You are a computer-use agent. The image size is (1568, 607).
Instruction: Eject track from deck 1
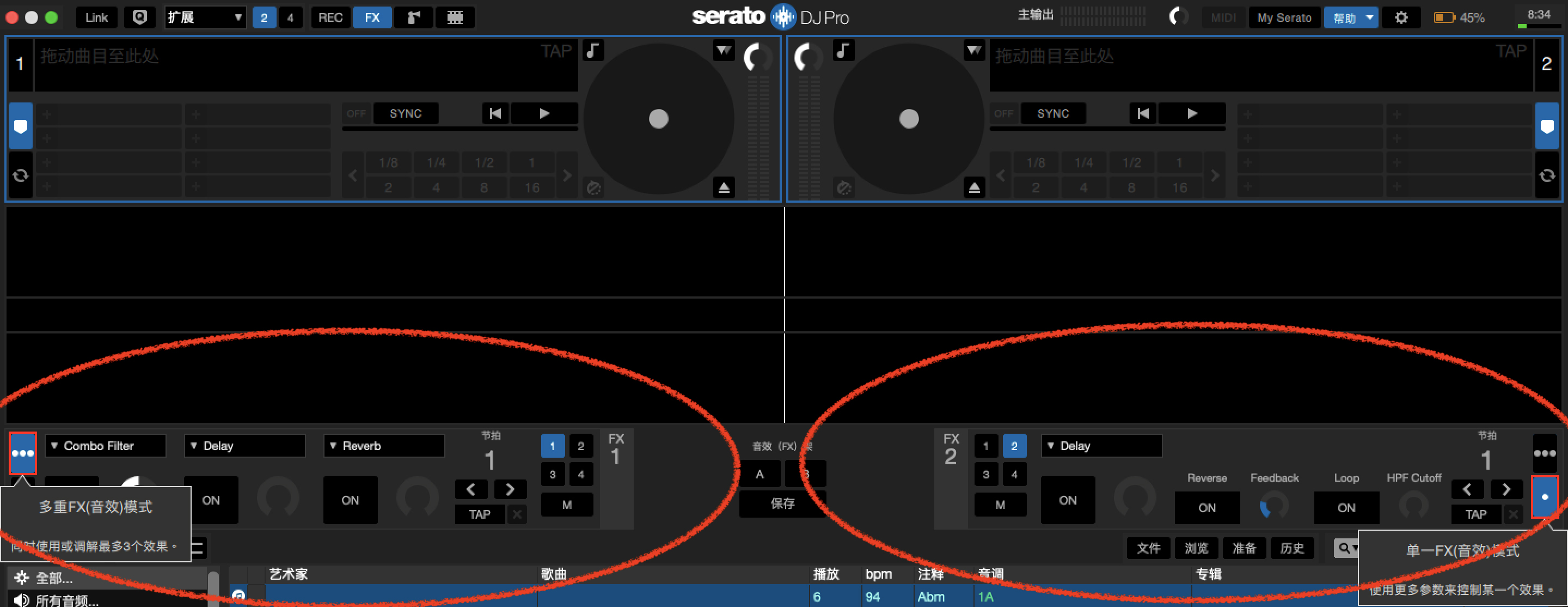pyautogui.click(x=724, y=187)
